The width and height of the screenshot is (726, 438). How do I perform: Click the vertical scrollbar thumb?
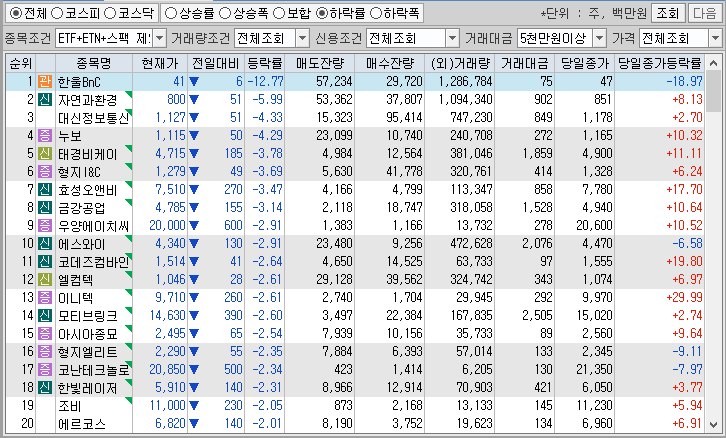(x=714, y=92)
